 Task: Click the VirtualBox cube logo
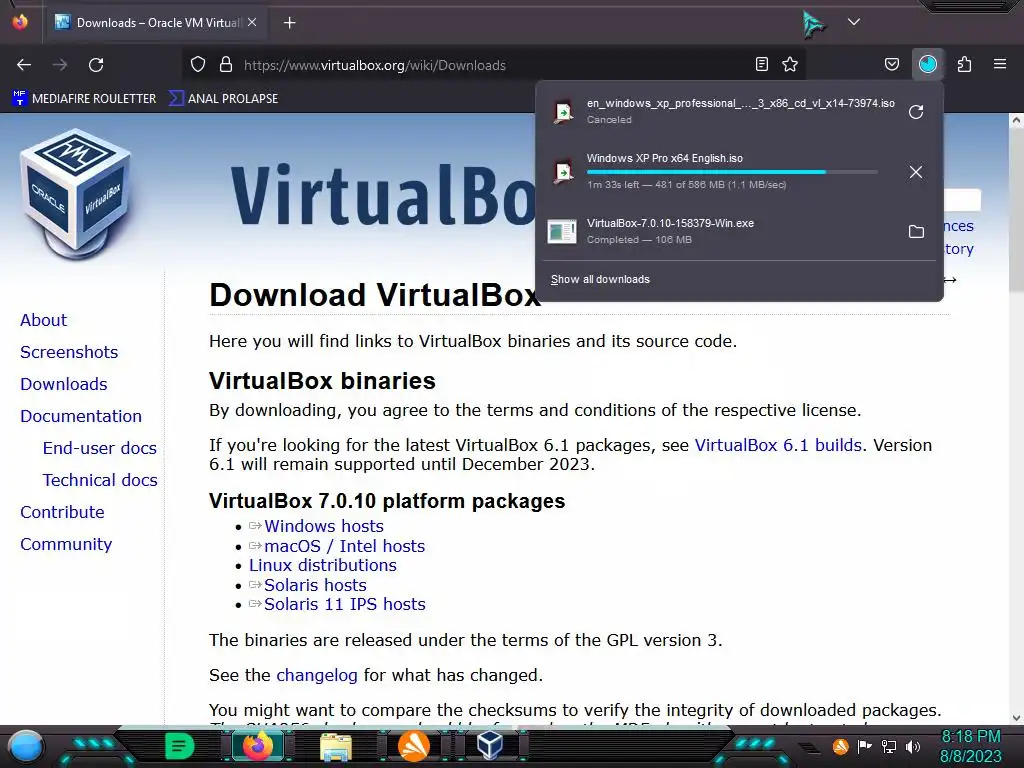76,193
